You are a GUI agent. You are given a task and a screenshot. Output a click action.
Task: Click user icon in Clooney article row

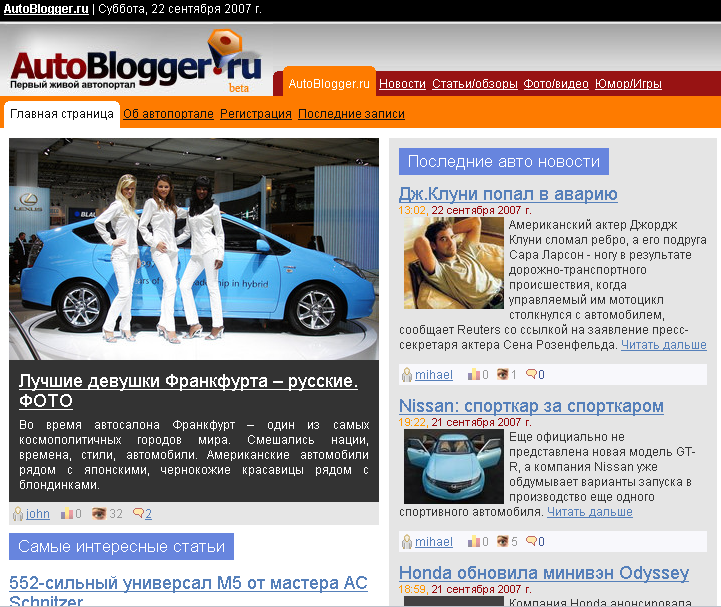pos(406,375)
